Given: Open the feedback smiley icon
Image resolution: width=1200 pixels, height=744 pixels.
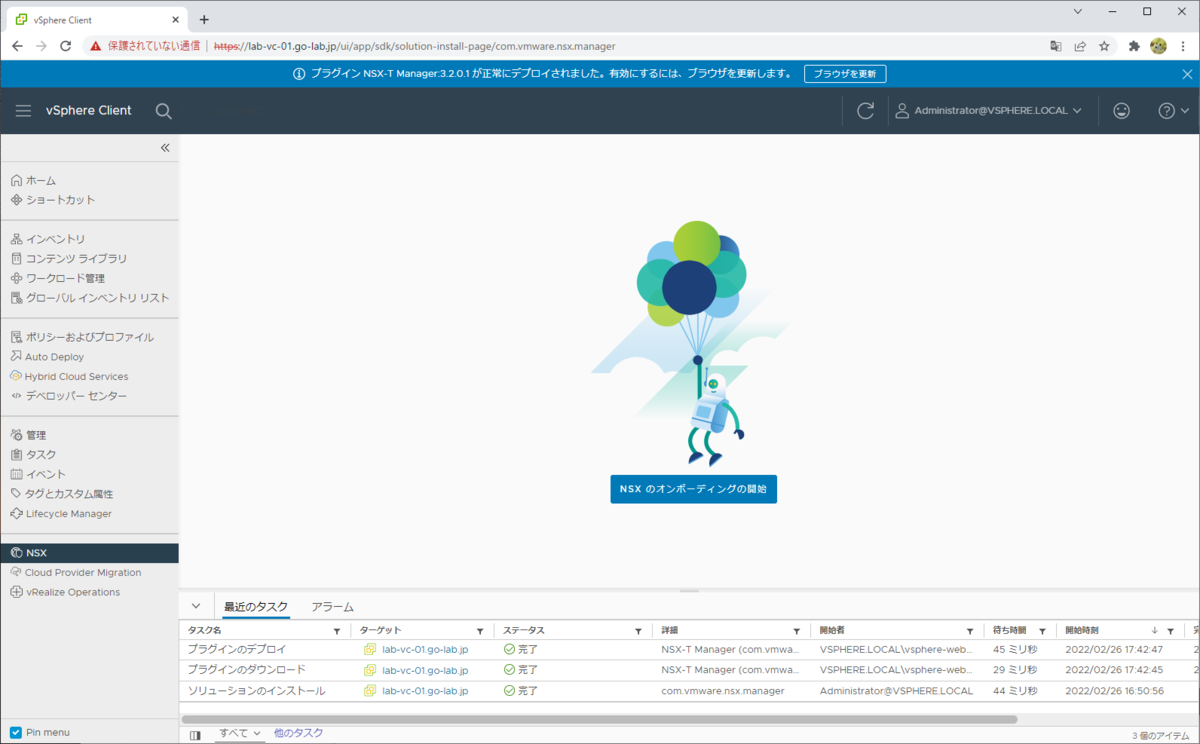Looking at the screenshot, I should click(1122, 111).
